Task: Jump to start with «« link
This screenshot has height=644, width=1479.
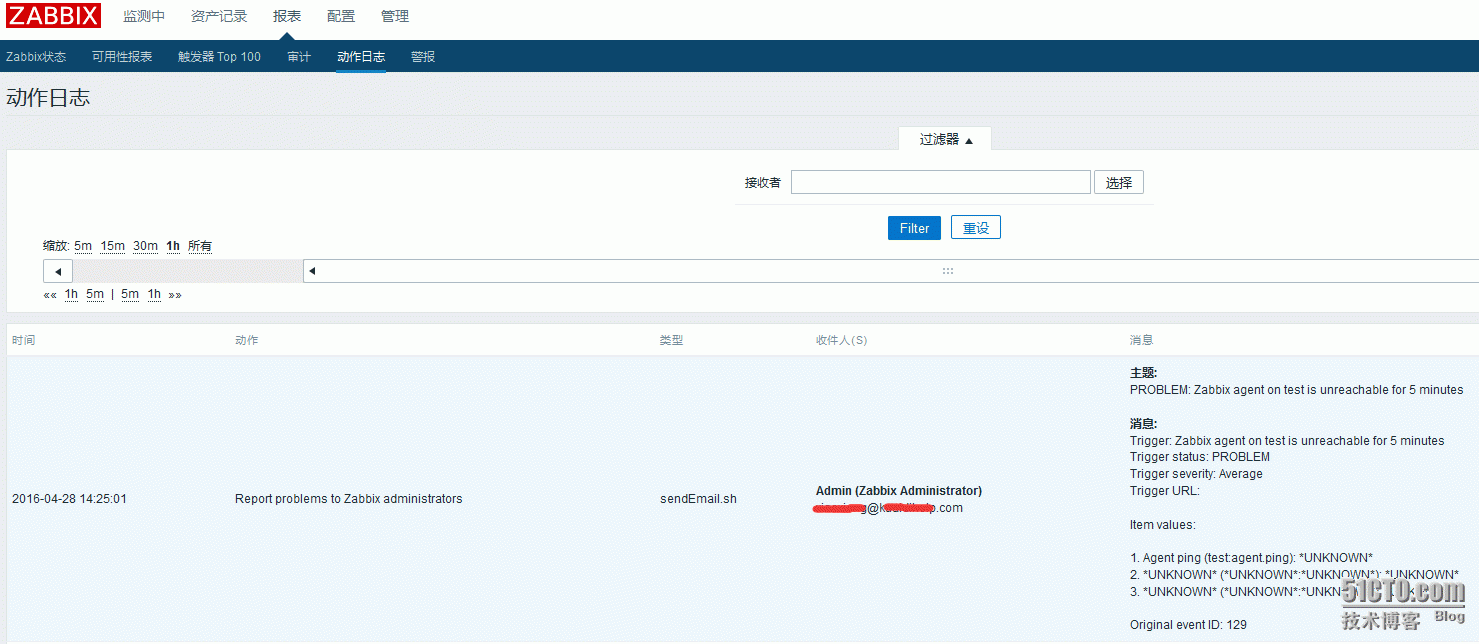Action: pyautogui.click(x=50, y=295)
